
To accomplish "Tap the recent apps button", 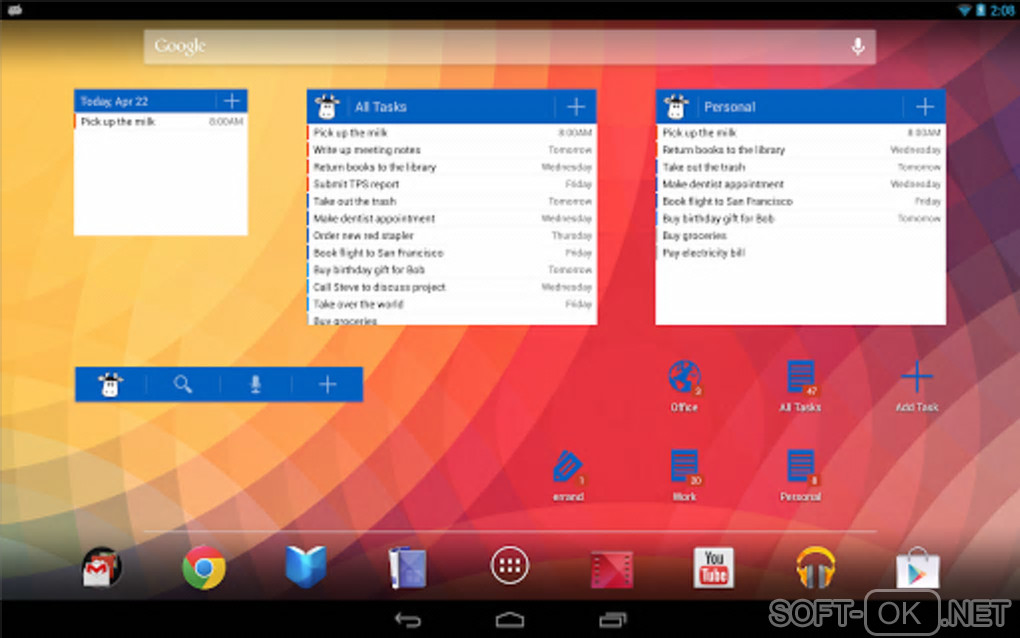I will [x=612, y=620].
